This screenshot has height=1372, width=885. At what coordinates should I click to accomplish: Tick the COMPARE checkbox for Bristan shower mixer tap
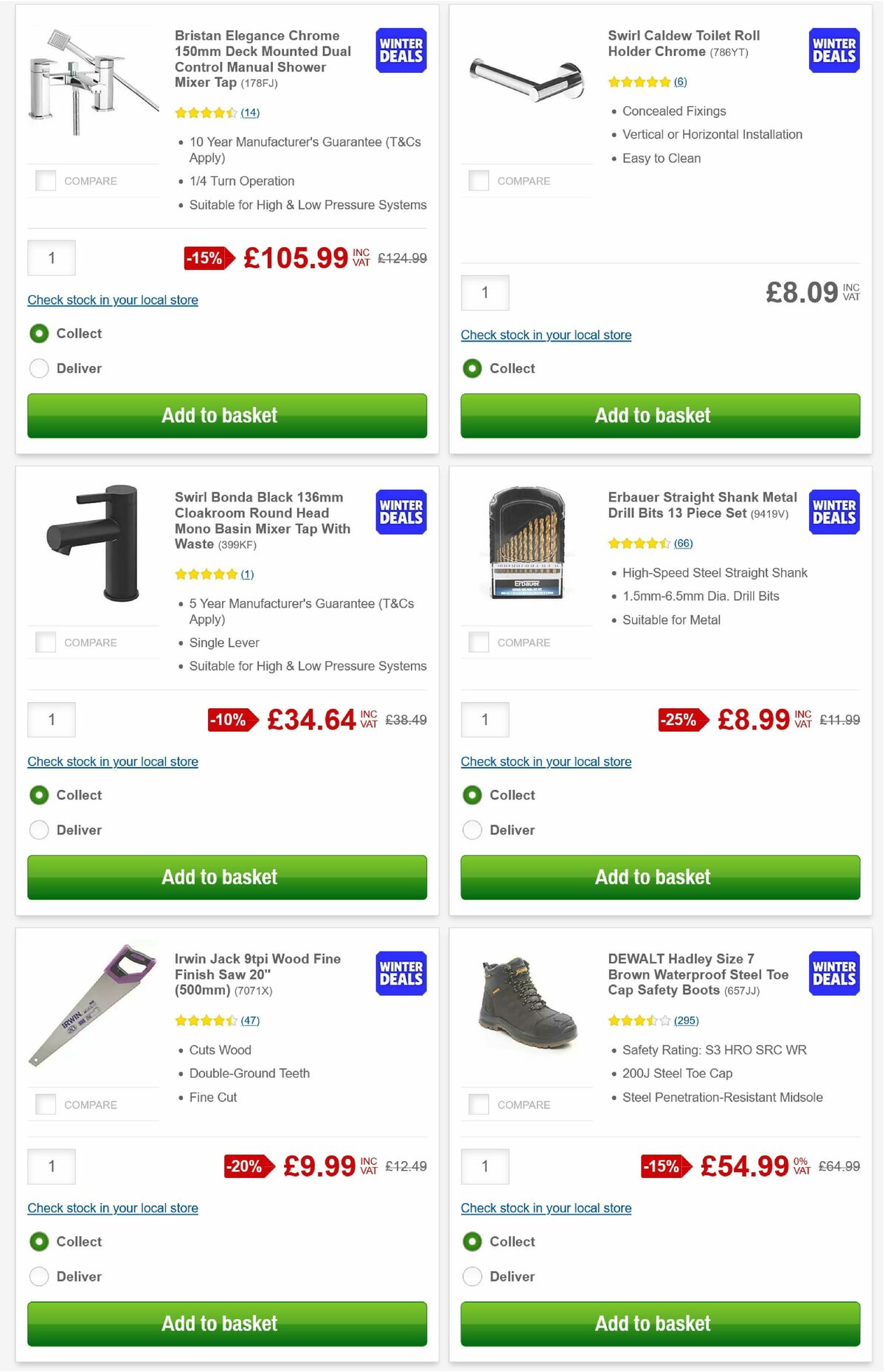[45, 180]
